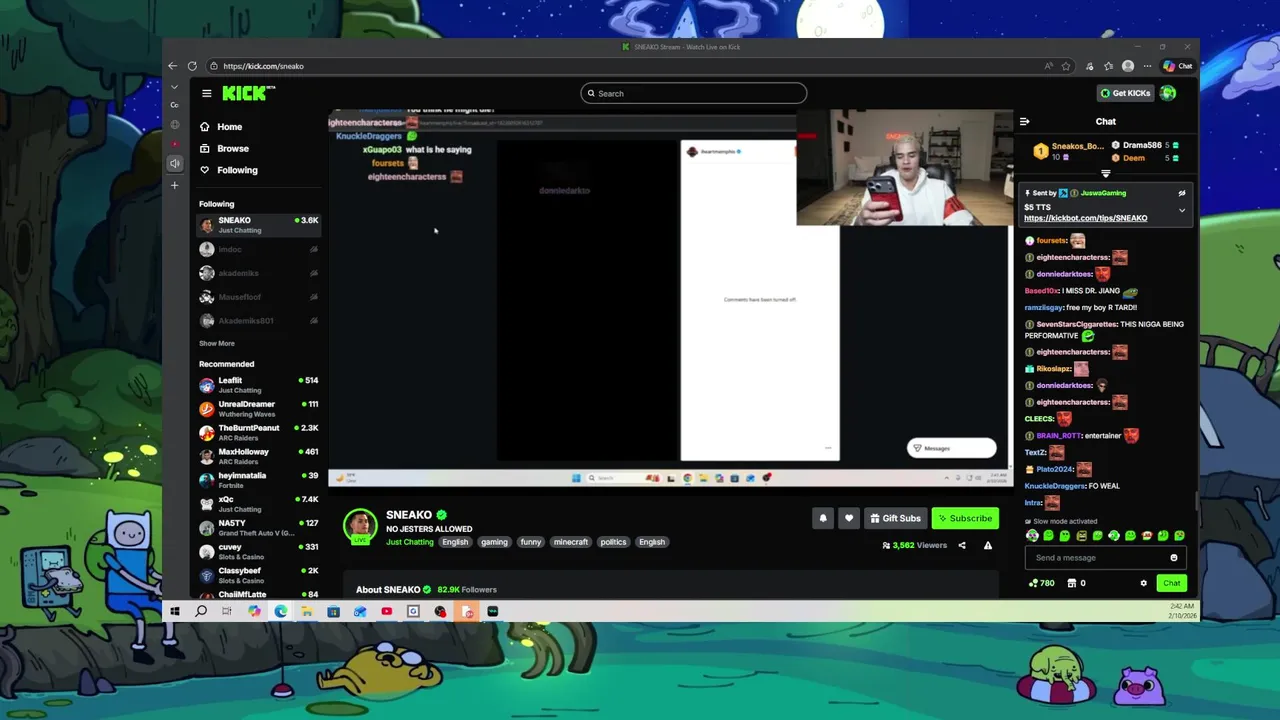The width and height of the screenshot is (1280, 720).
Task: Click the Drama586 gifter name
Action: tap(1141, 145)
